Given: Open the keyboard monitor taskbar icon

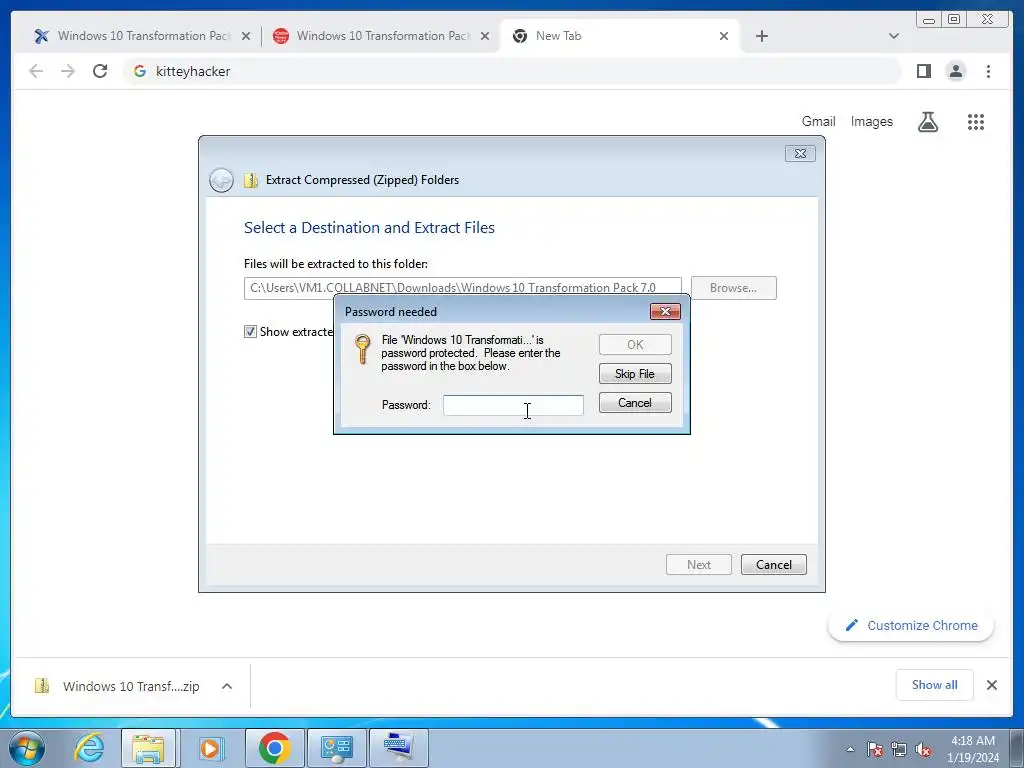Looking at the screenshot, I should [399, 748].
